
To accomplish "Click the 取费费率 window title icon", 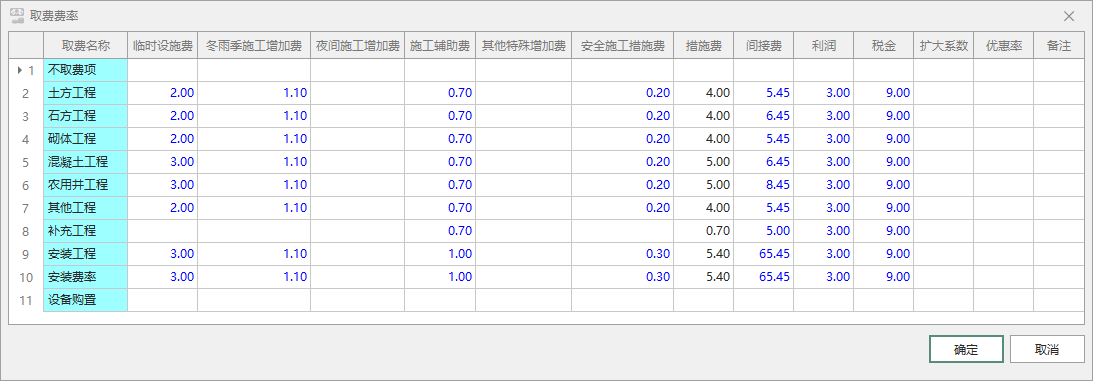I will 17,15.
